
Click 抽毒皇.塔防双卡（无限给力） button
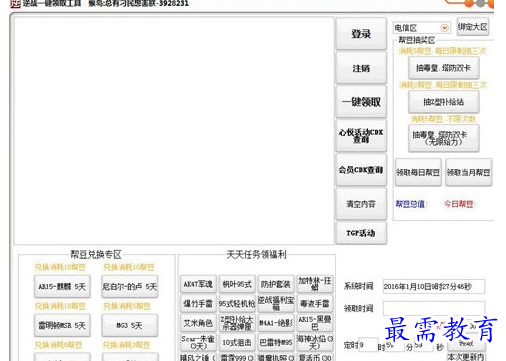443,138
